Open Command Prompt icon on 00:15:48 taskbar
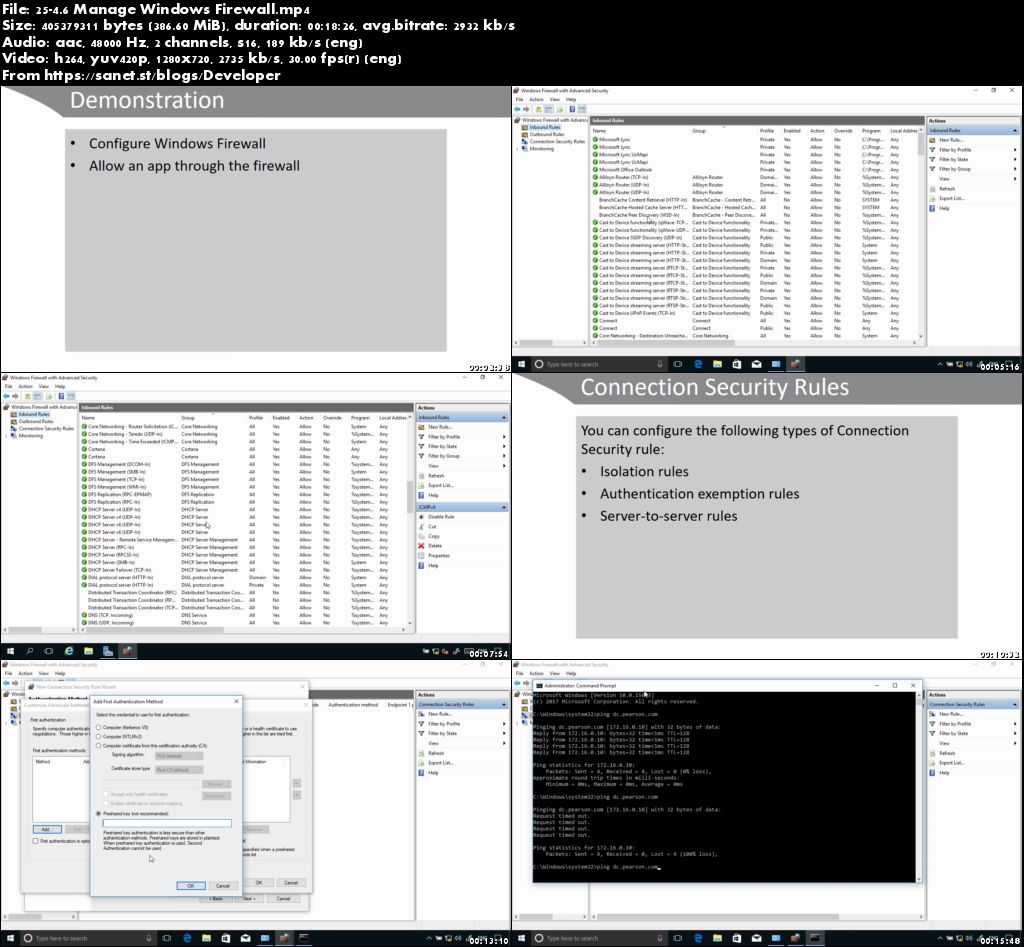This screenshot has height=947, width=1024. click(x=814, y=938)
